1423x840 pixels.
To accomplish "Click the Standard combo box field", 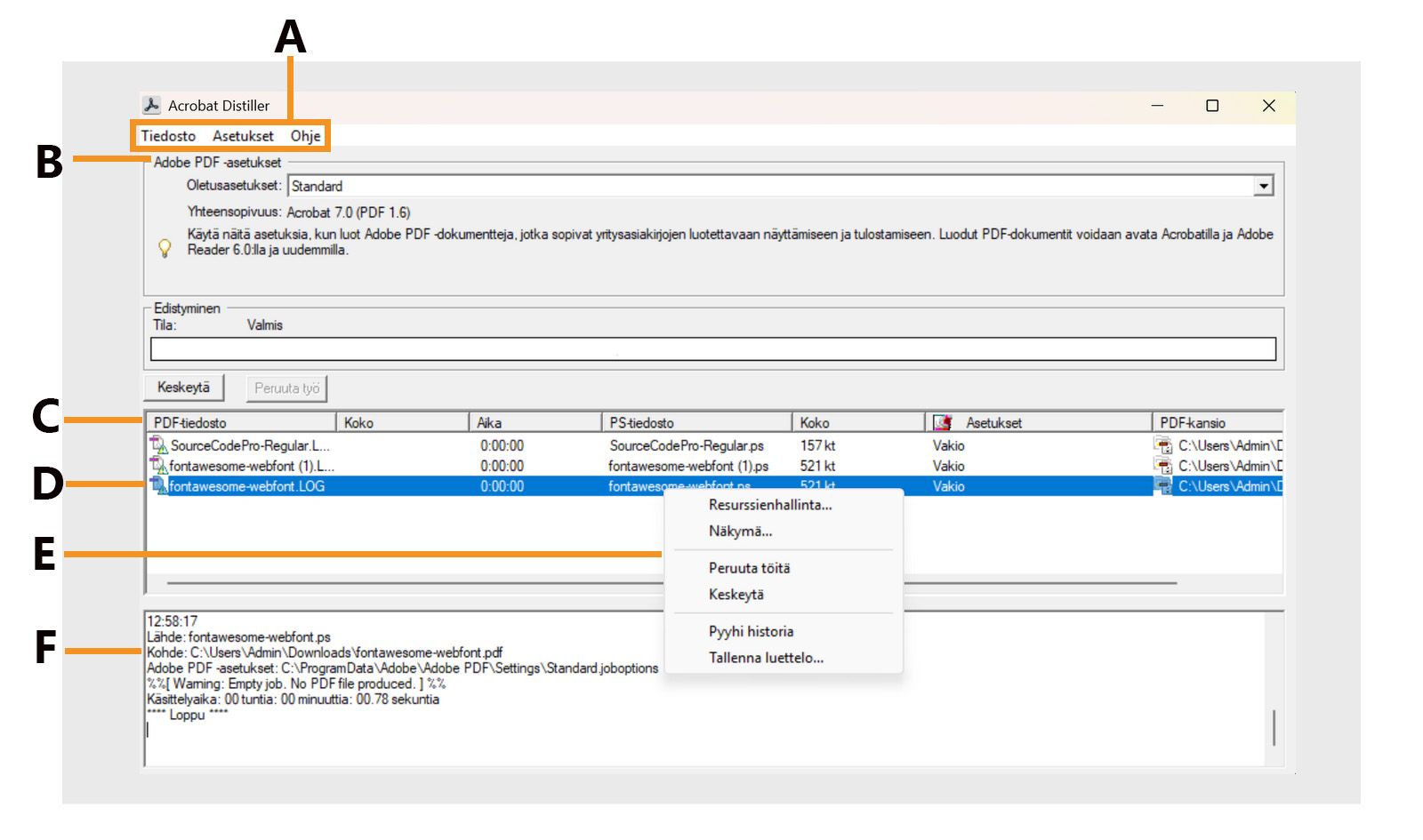I will point(623,186).
